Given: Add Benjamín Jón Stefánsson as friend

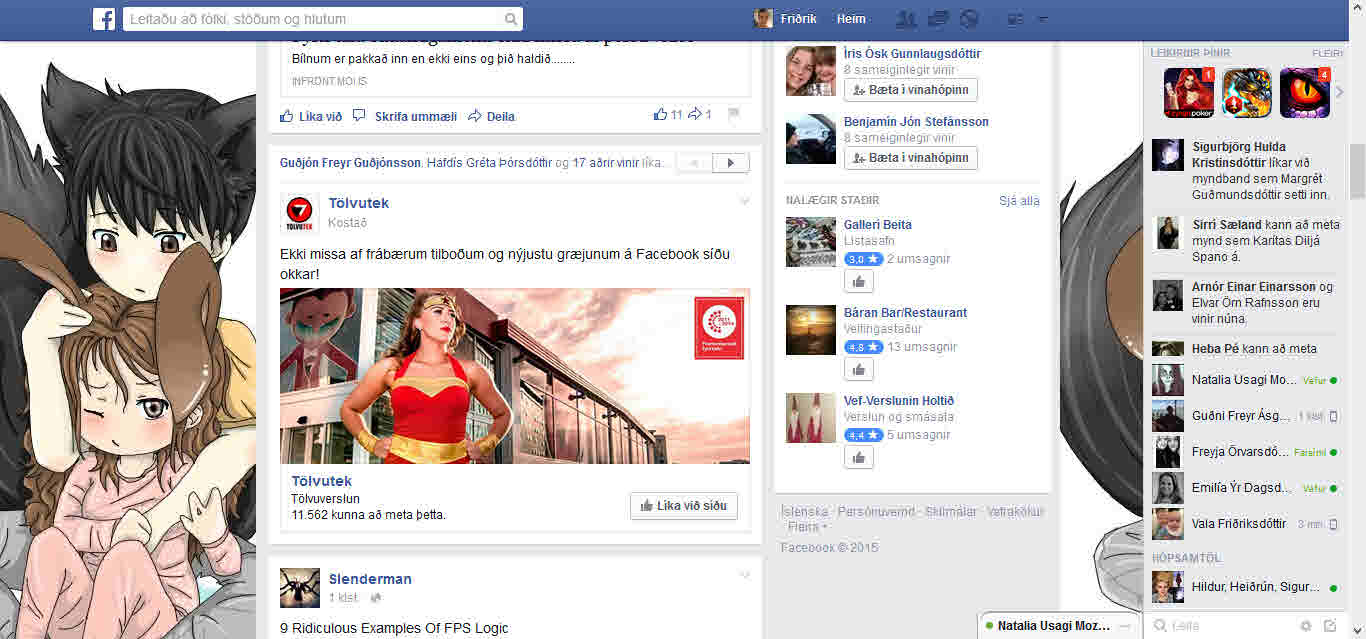Looking at the screenshot, I should point(911,158).
